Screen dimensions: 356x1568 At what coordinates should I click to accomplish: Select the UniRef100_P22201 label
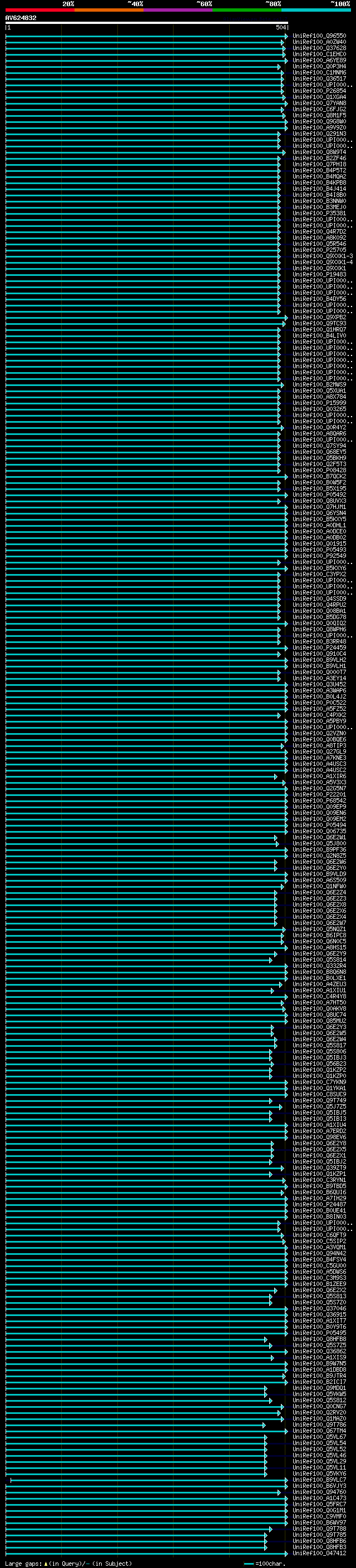pyautogui.click(x=319, y=794)
